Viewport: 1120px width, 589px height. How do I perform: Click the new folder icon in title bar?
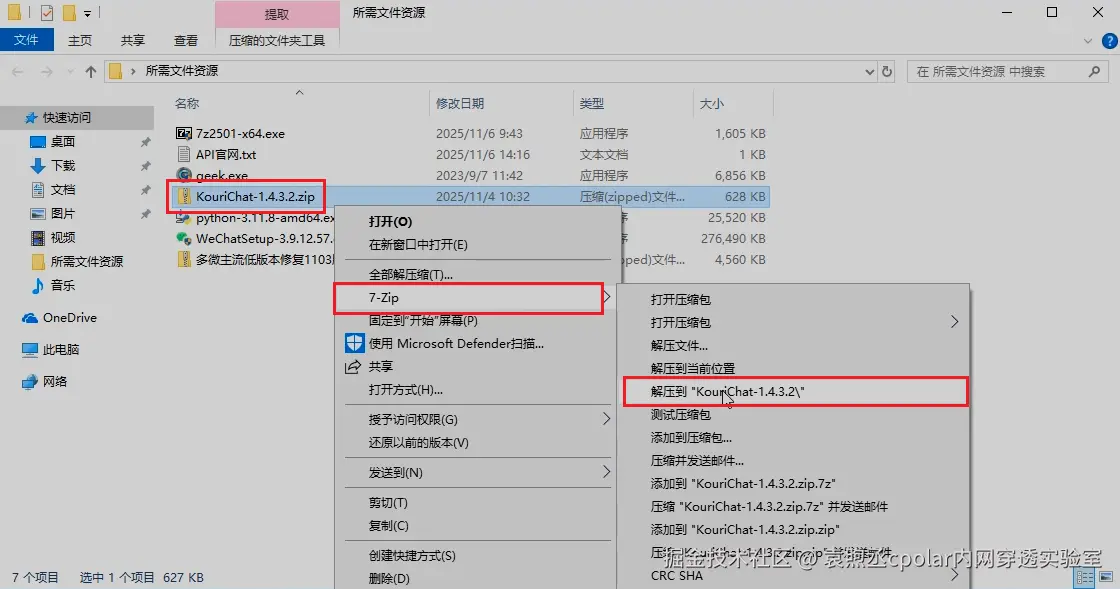(69, 13)
